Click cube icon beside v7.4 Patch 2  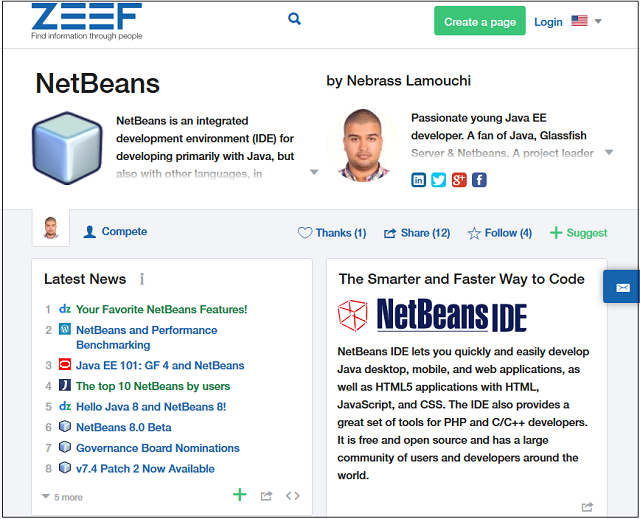pos(65,467)
